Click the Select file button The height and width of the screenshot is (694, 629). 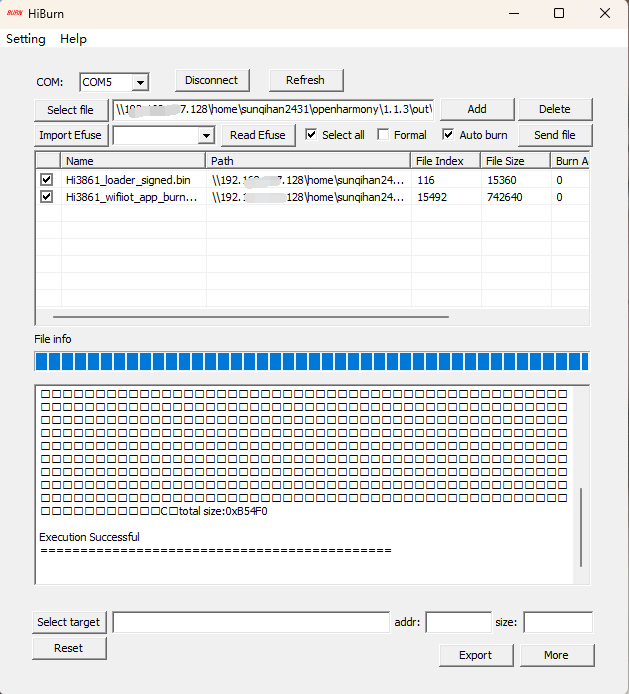(71, 110)
